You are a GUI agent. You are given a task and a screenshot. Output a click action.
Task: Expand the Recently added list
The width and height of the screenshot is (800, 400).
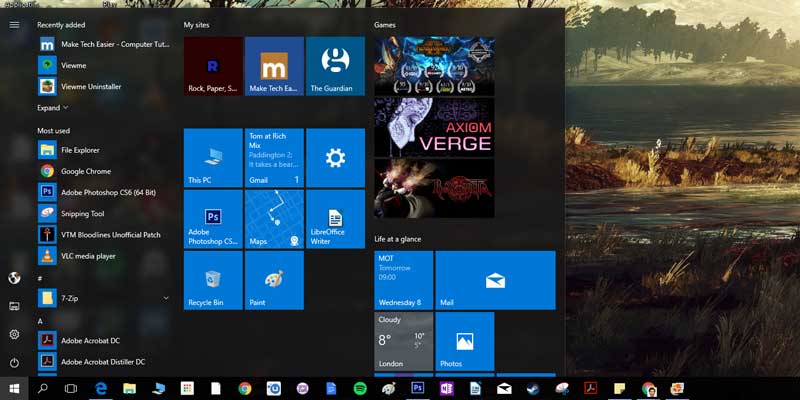[53, 108]
